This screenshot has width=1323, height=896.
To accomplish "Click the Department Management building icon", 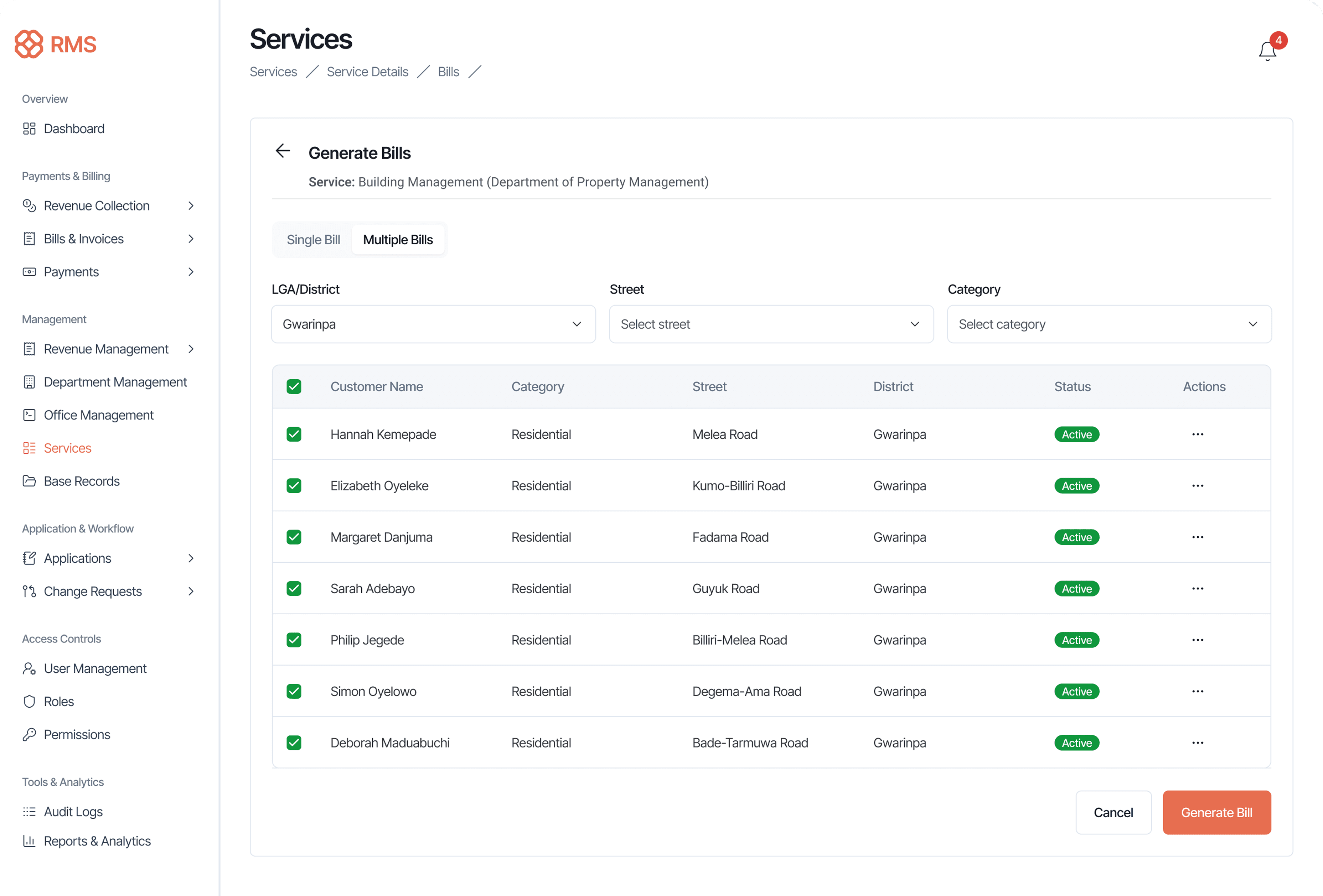I will pos(29,382).
